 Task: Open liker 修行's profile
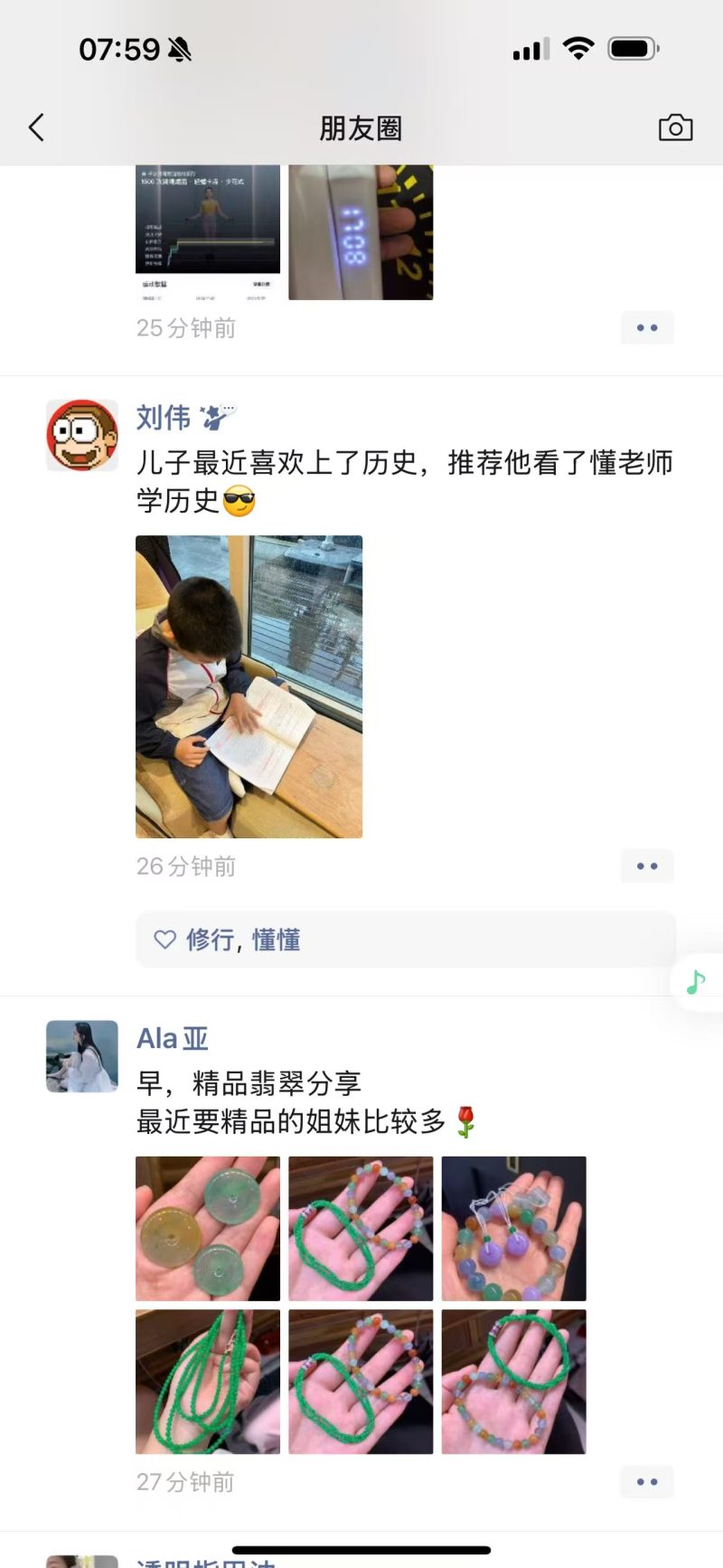click(211, 940)
